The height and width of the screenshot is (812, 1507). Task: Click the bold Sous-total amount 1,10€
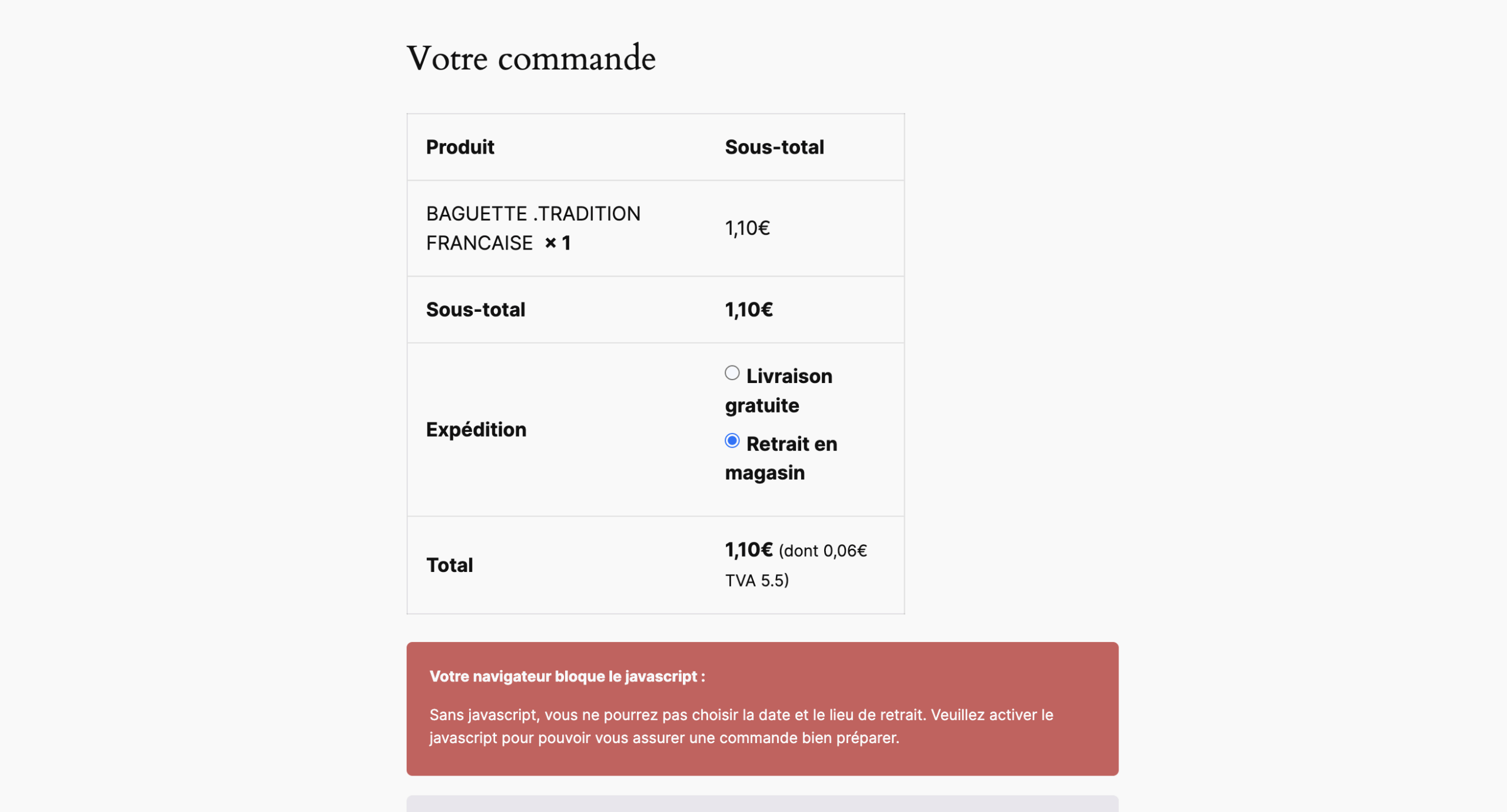coord(748,310)
